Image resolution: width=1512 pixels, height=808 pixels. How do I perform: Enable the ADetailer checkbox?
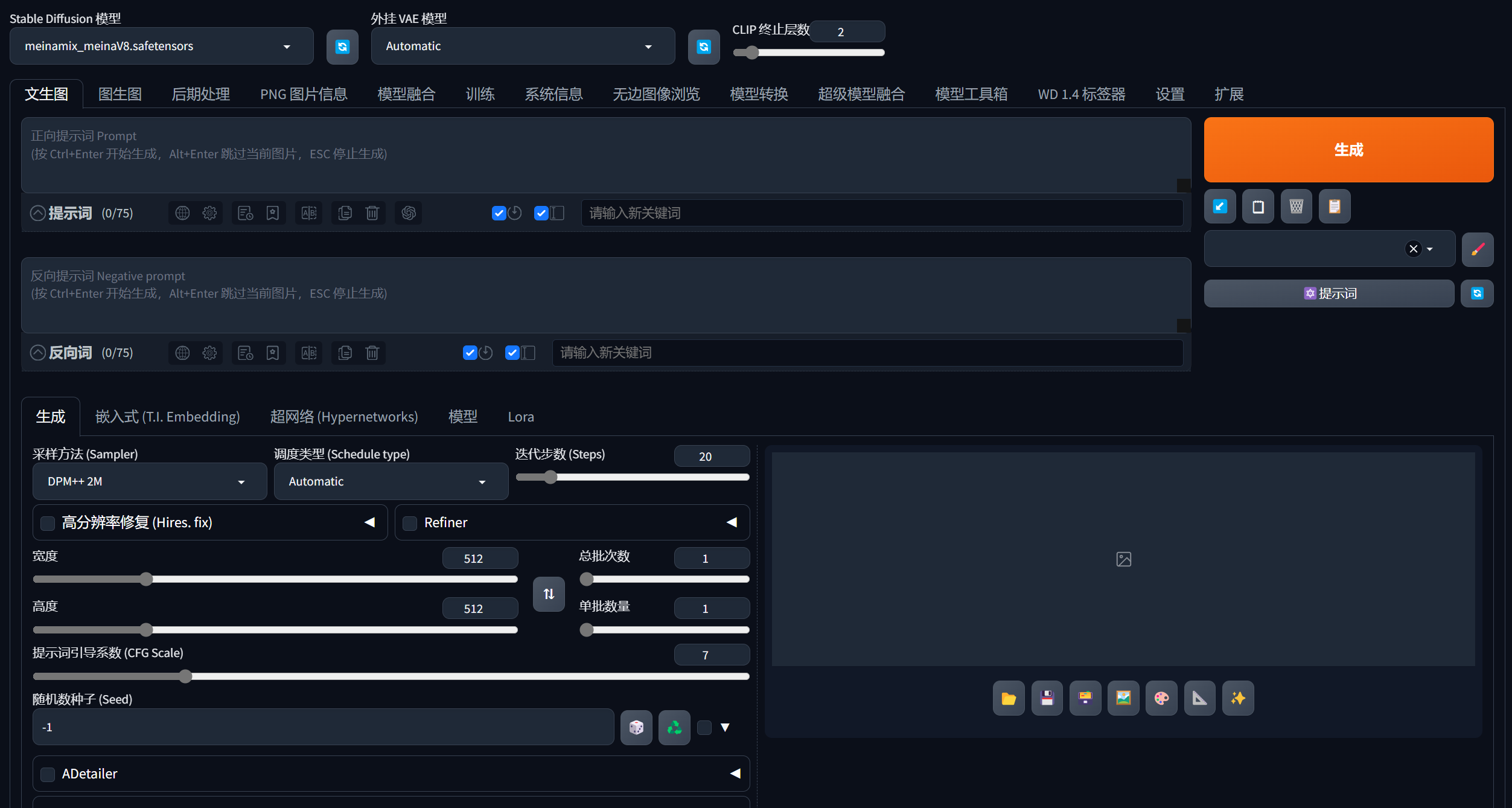[x=48, y=774]
